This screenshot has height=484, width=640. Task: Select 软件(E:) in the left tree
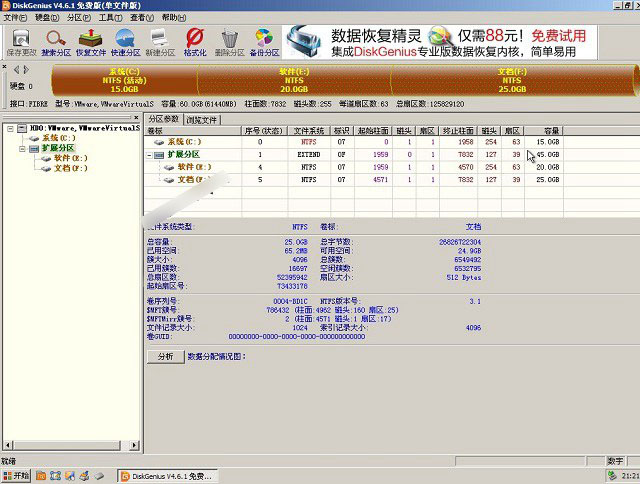pyautogui.click(x=71, y=158)
